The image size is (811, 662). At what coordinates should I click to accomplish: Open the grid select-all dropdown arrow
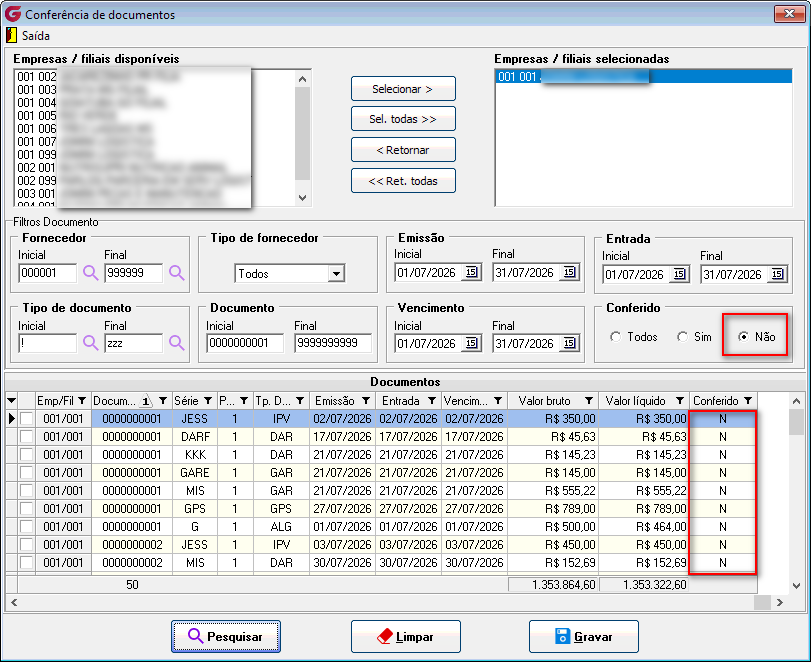click(11, 401)
